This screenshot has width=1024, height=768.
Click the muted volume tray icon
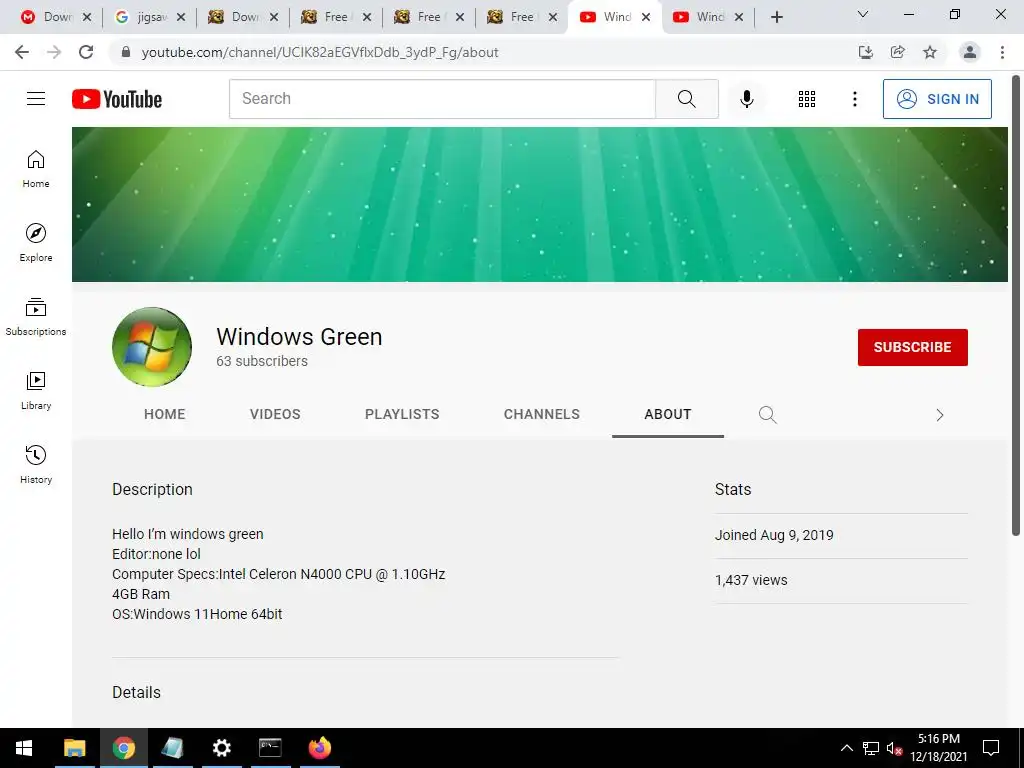click(894, 748)
